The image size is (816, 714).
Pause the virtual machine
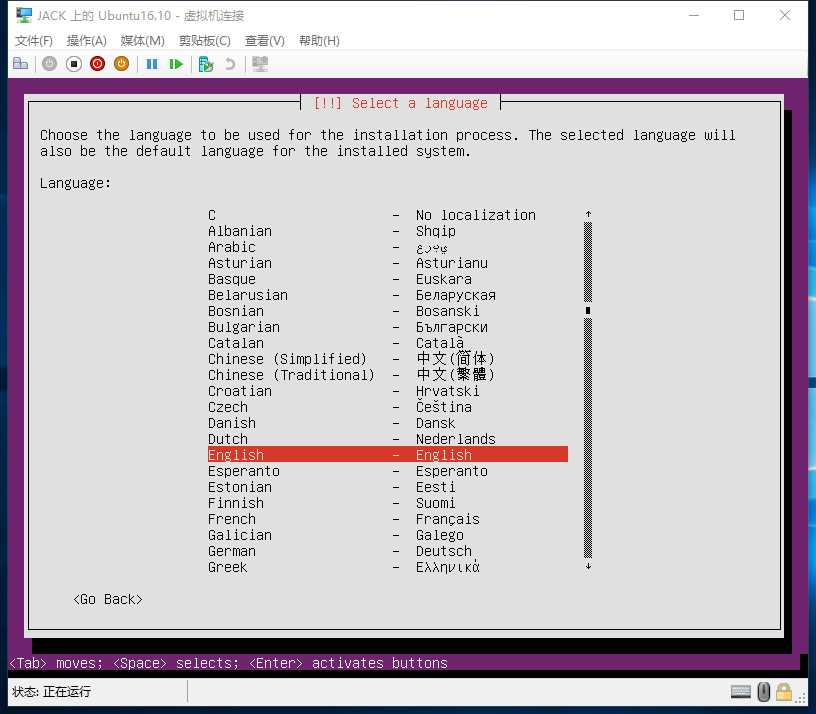(x=151, y=64)
